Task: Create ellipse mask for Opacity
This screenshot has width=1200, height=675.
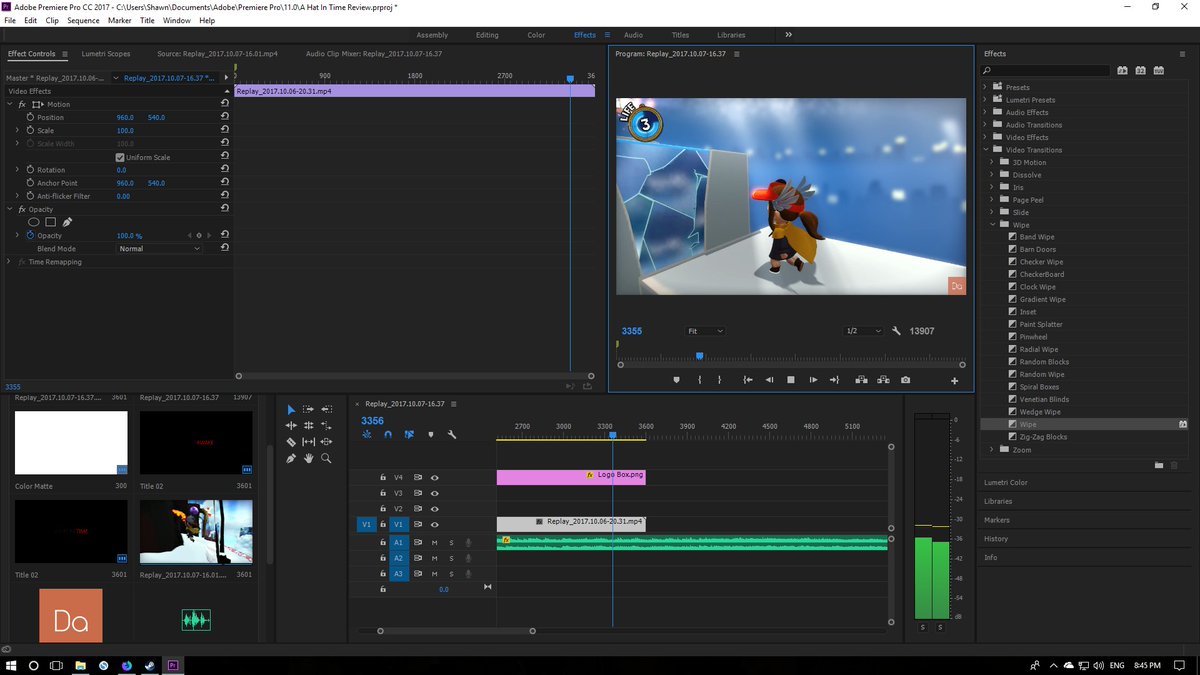Action: point(34,222)
